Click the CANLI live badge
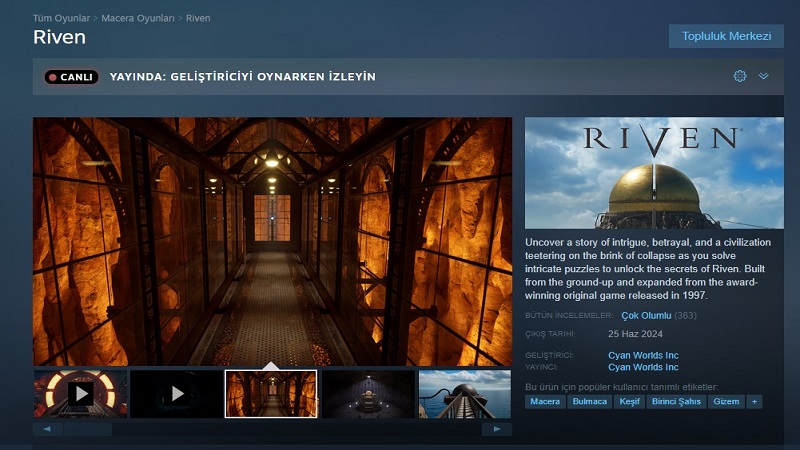800x450 pixels. pyautogui.click(x=71, y=77)
